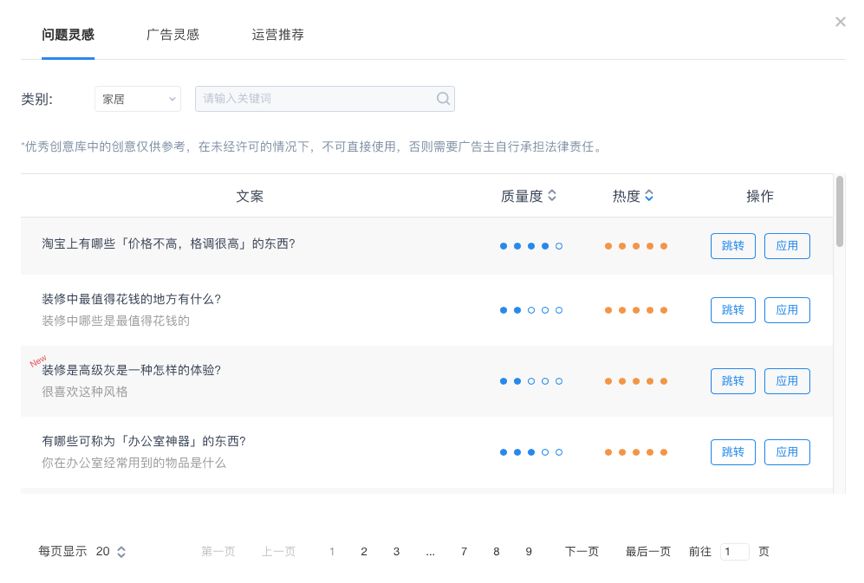Click the 文案 column header
The height and width of the screenshot is (583, 864).
250,196
